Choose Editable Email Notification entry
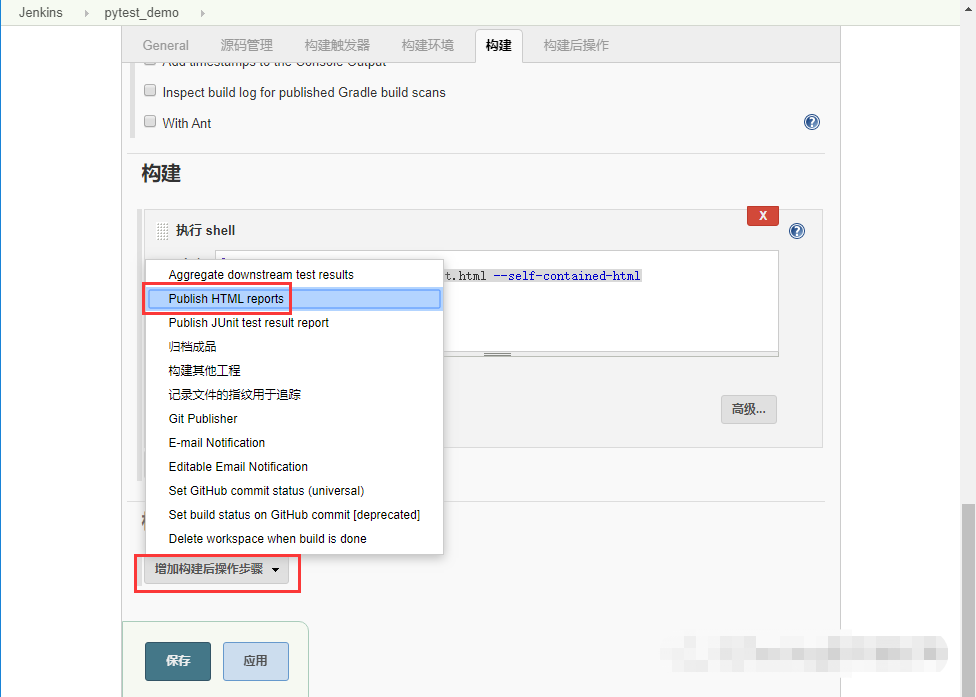This screenshot has width=976, height=697. [294, 467]
